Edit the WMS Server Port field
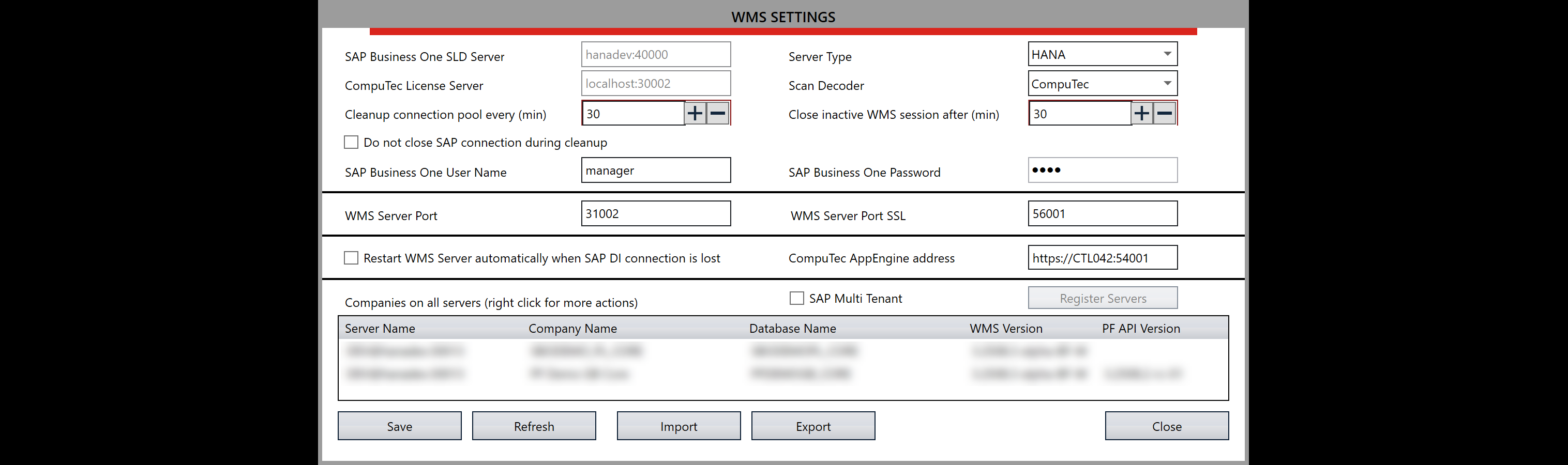The width and height of the screenshot is (1568, 465). pyautogui.click(x=656, y=213)
